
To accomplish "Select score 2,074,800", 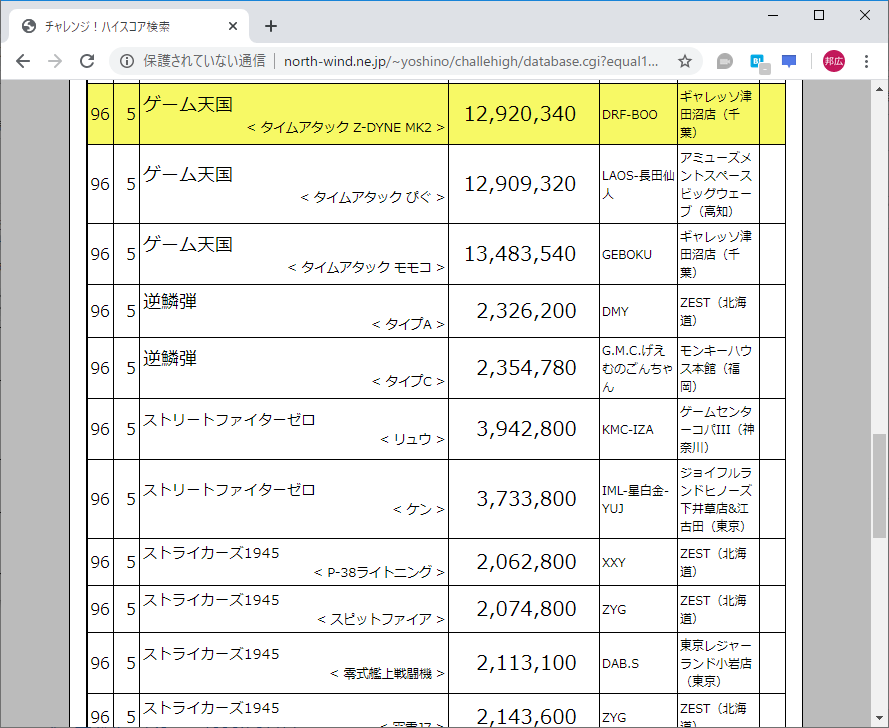I will (526, 609).
